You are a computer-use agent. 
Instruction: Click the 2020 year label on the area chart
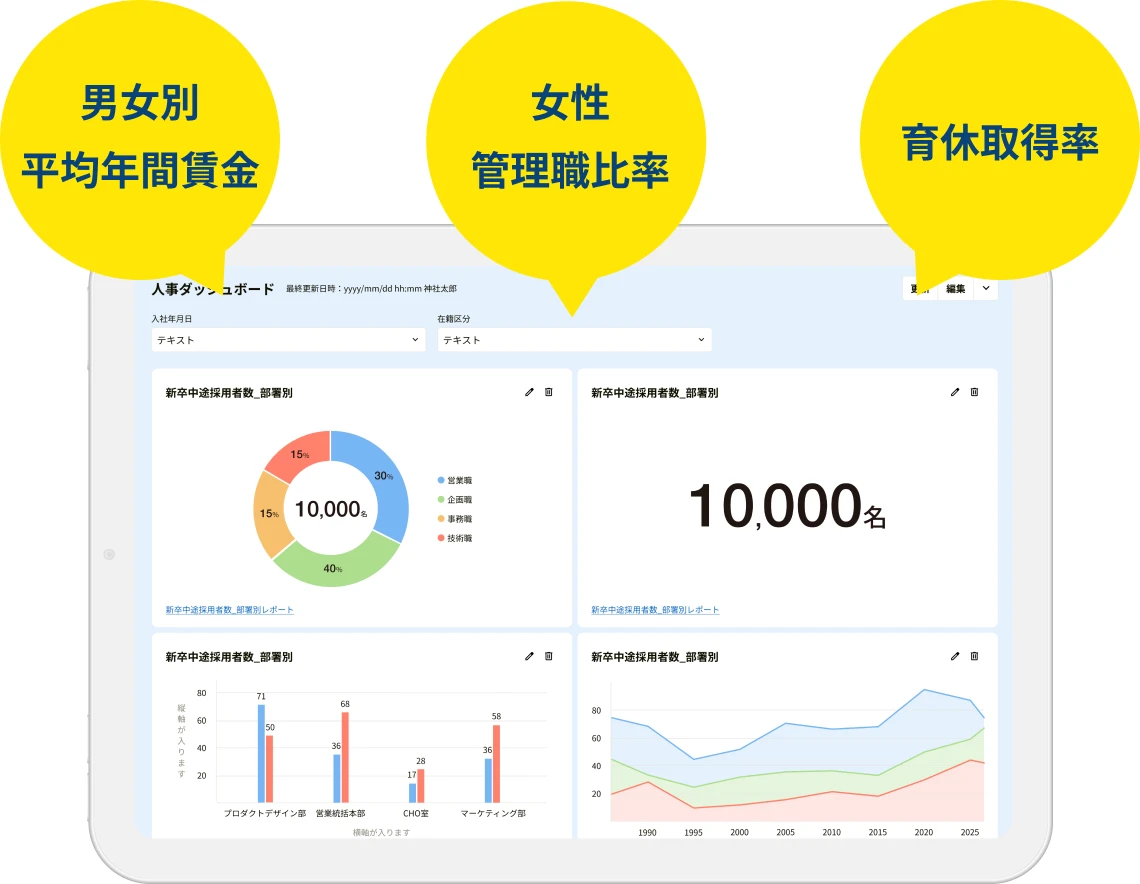[x=923, y=832]
